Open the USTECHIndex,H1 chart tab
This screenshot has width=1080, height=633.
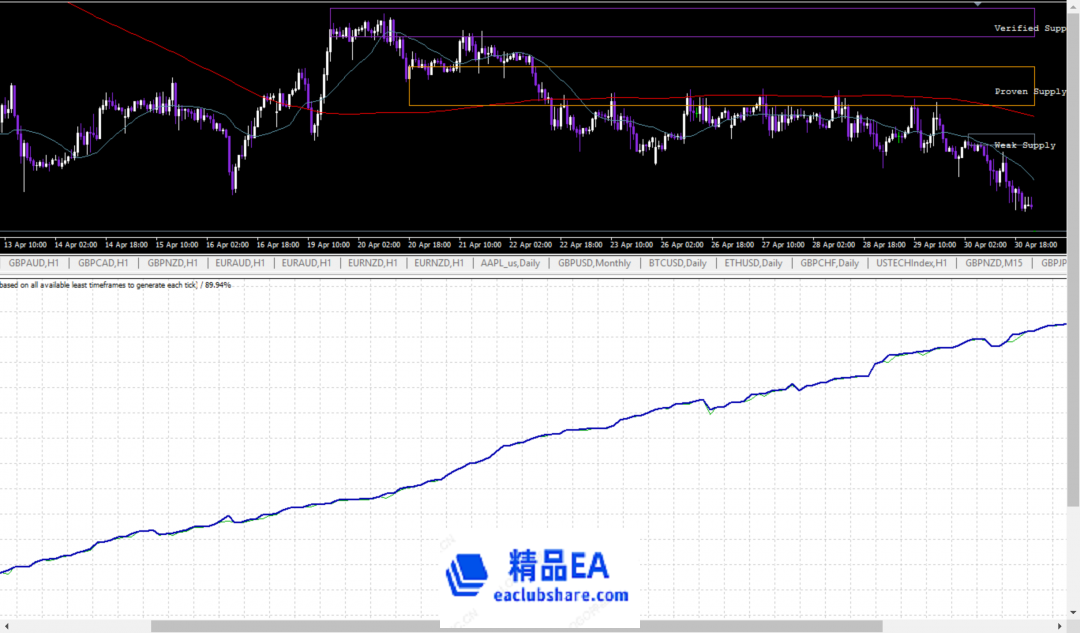[911, 263]
